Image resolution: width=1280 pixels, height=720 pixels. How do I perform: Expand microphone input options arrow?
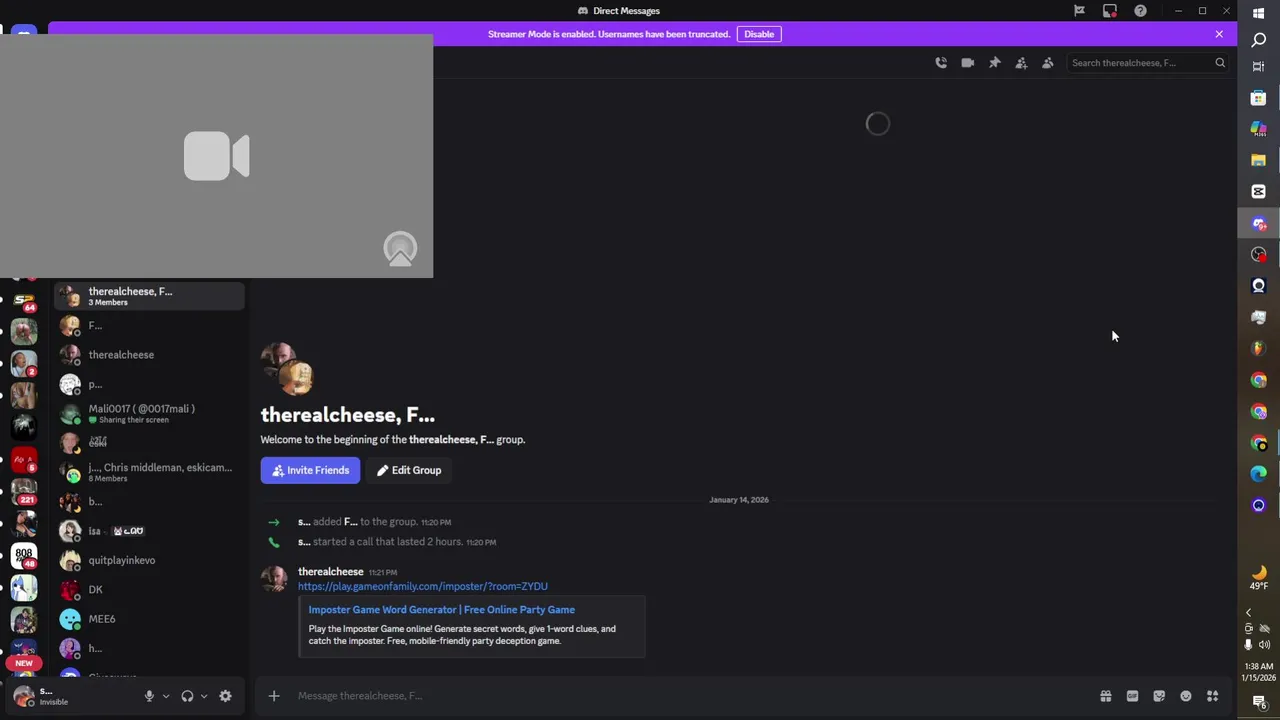click(165, 696)
